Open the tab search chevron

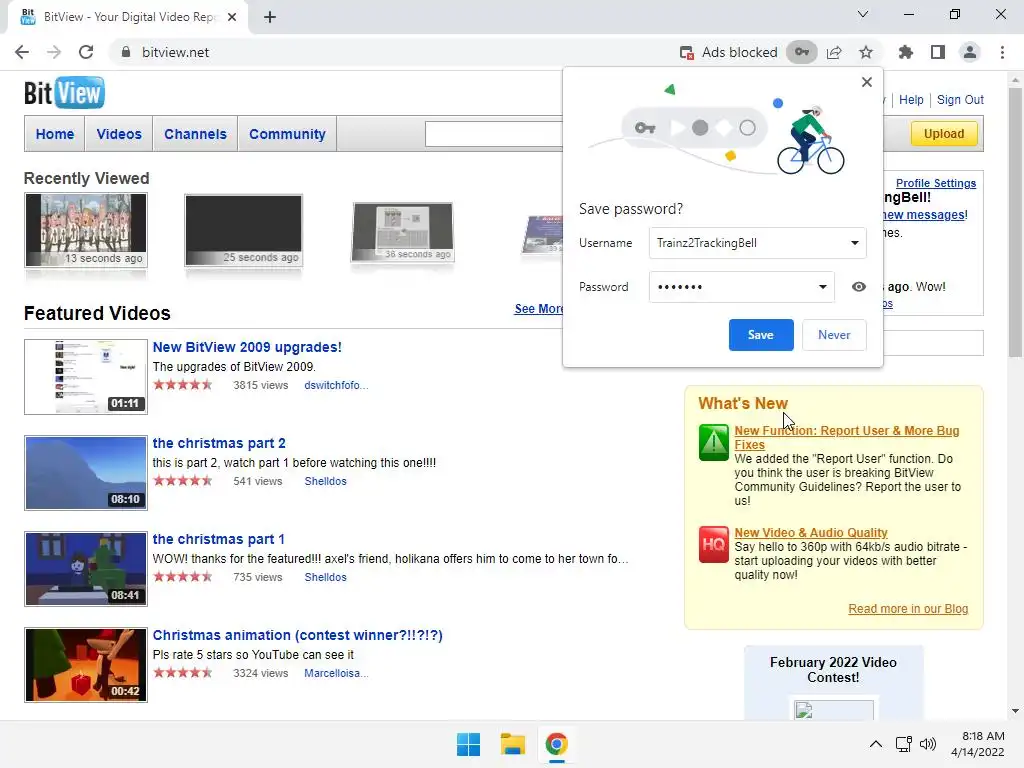(863, 14)
